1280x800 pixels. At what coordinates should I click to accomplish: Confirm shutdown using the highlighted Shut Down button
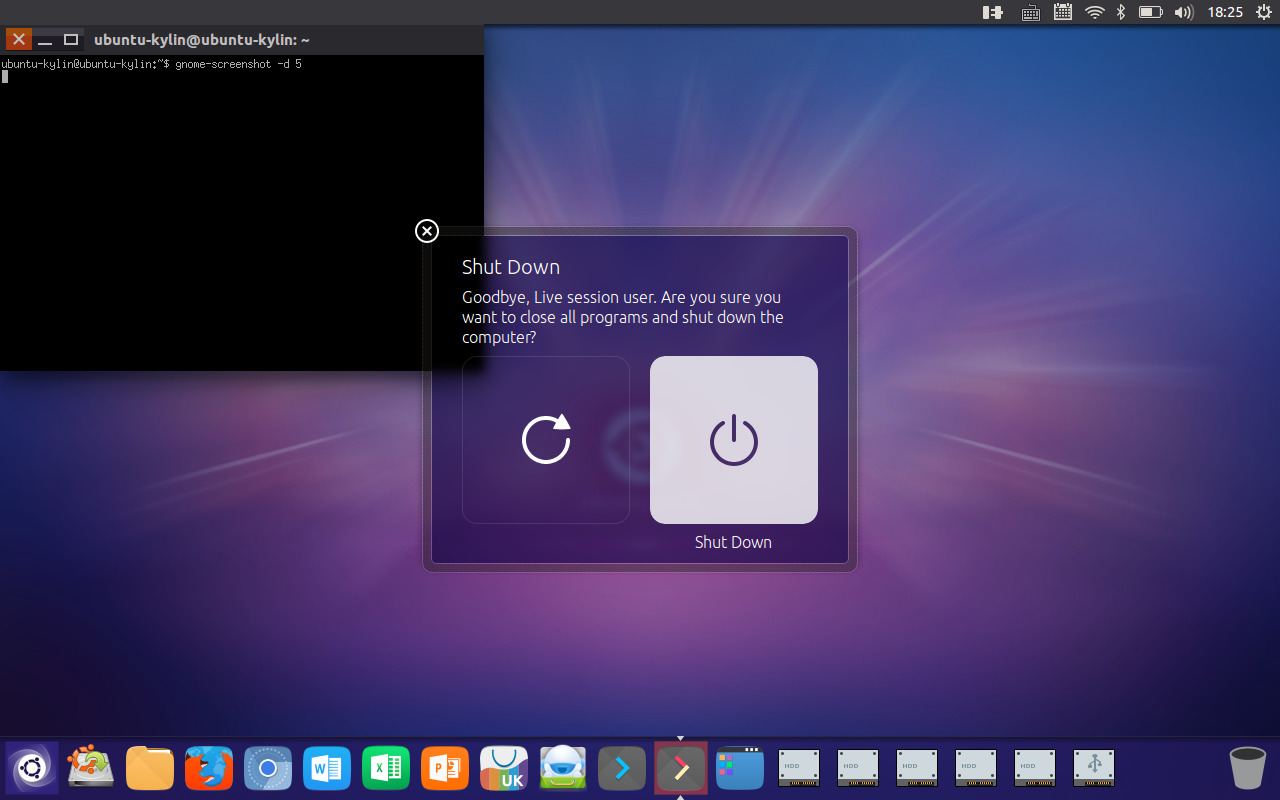tap(733, 440)
